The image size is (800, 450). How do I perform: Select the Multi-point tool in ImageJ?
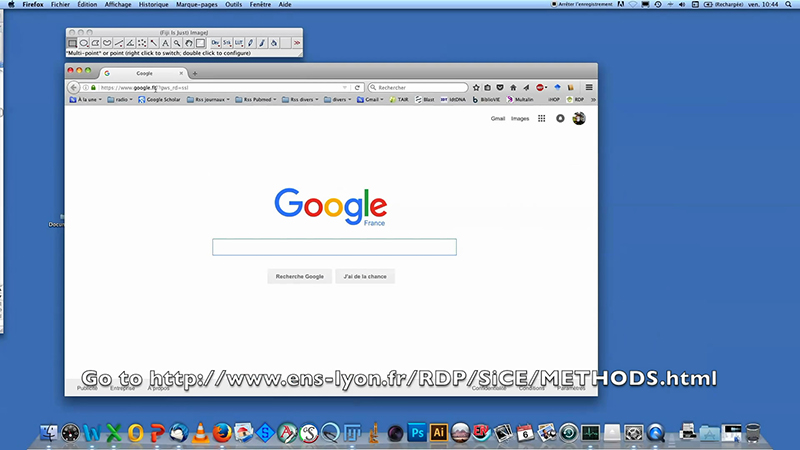[142, 43]
